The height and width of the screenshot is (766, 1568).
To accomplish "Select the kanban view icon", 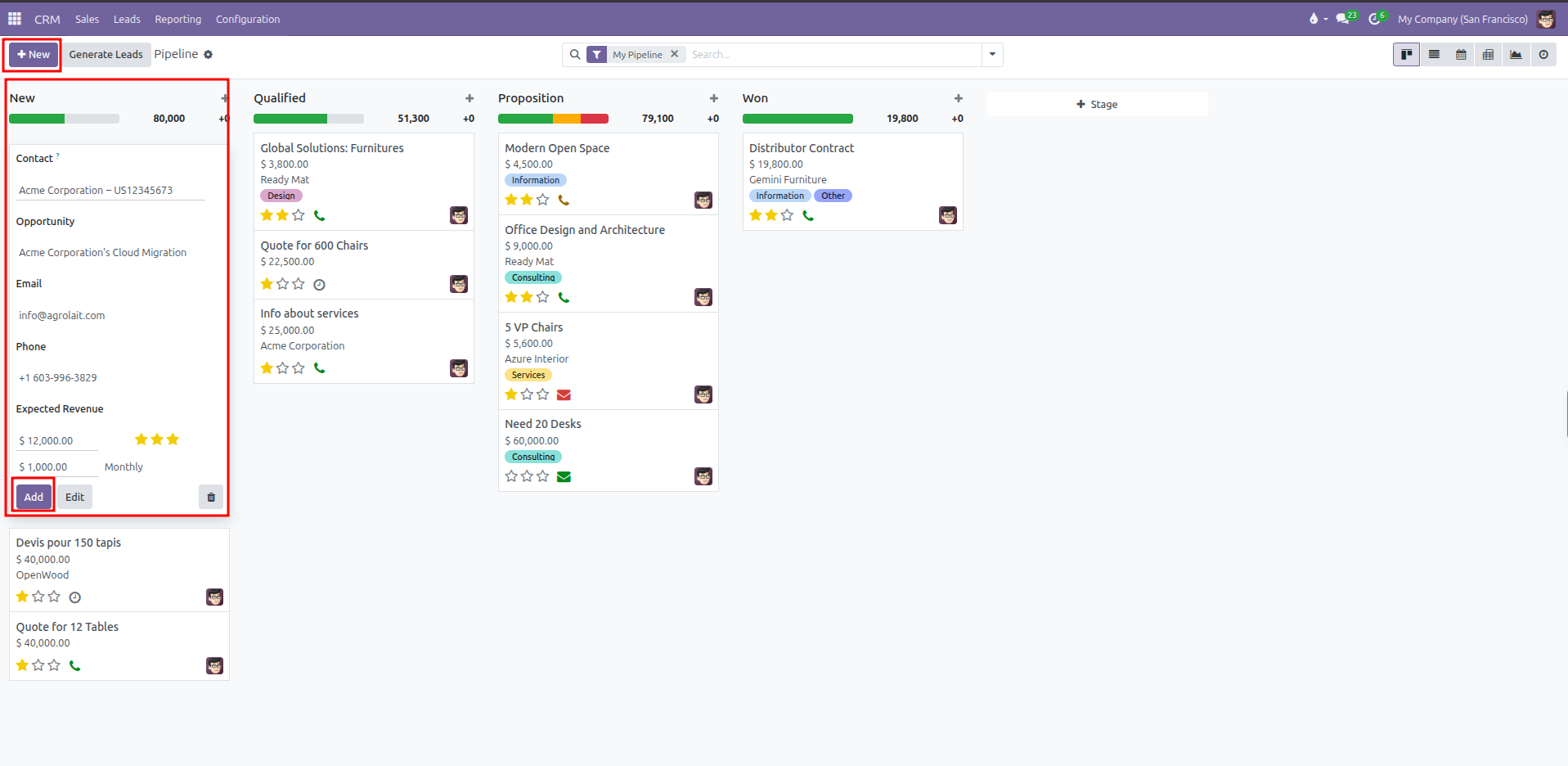I will point(1406,55).
